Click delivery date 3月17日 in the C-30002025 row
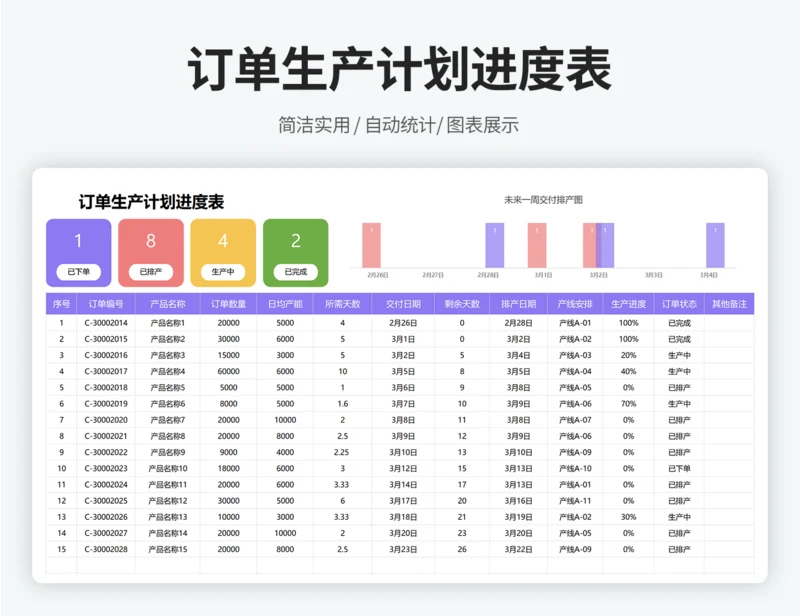Viewport: 800px width, 616px height. pyautogui.click(x=403, y=501)
